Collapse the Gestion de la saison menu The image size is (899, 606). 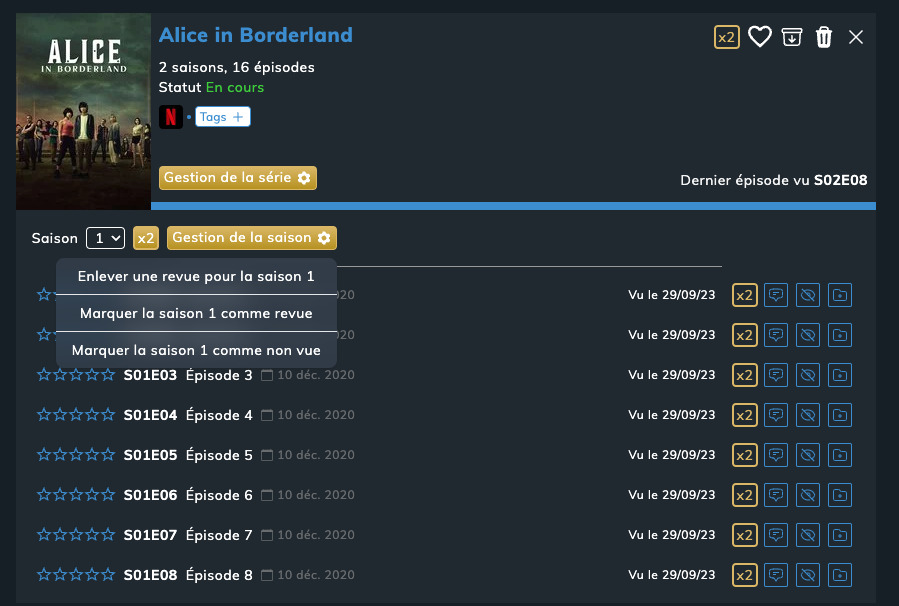[252, 238]
